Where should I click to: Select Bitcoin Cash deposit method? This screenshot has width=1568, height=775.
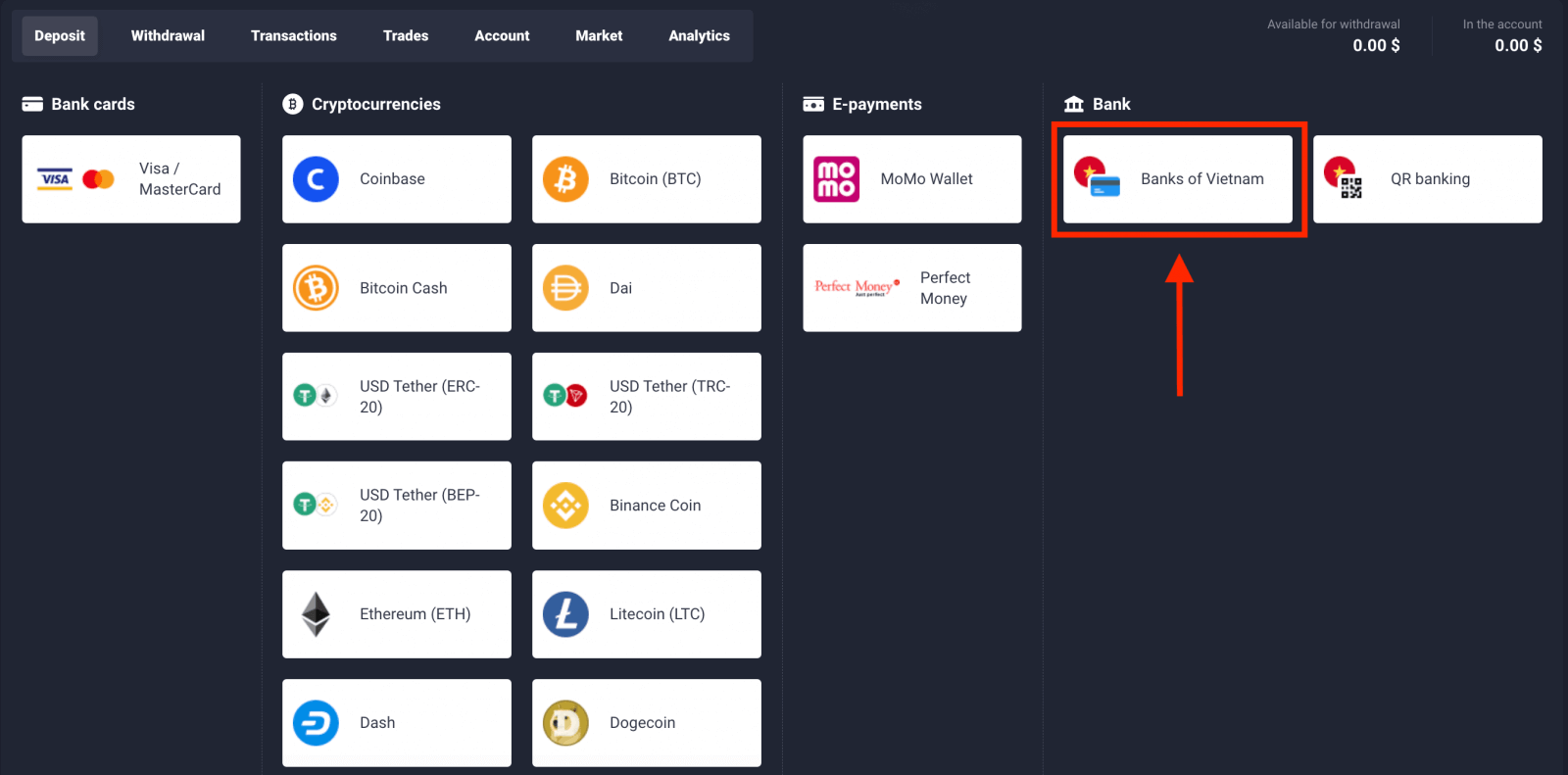[x=396, y=288]
